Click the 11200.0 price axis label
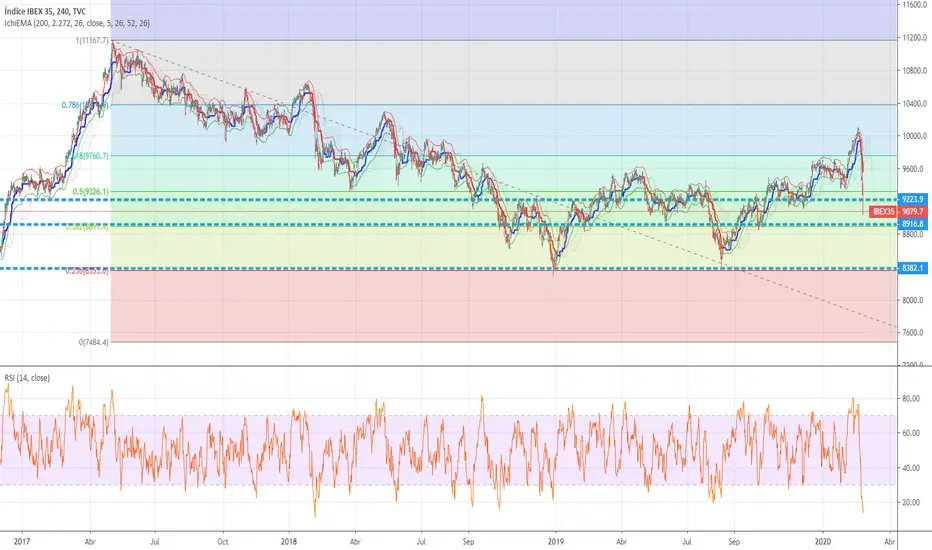 tap(914, 37)
